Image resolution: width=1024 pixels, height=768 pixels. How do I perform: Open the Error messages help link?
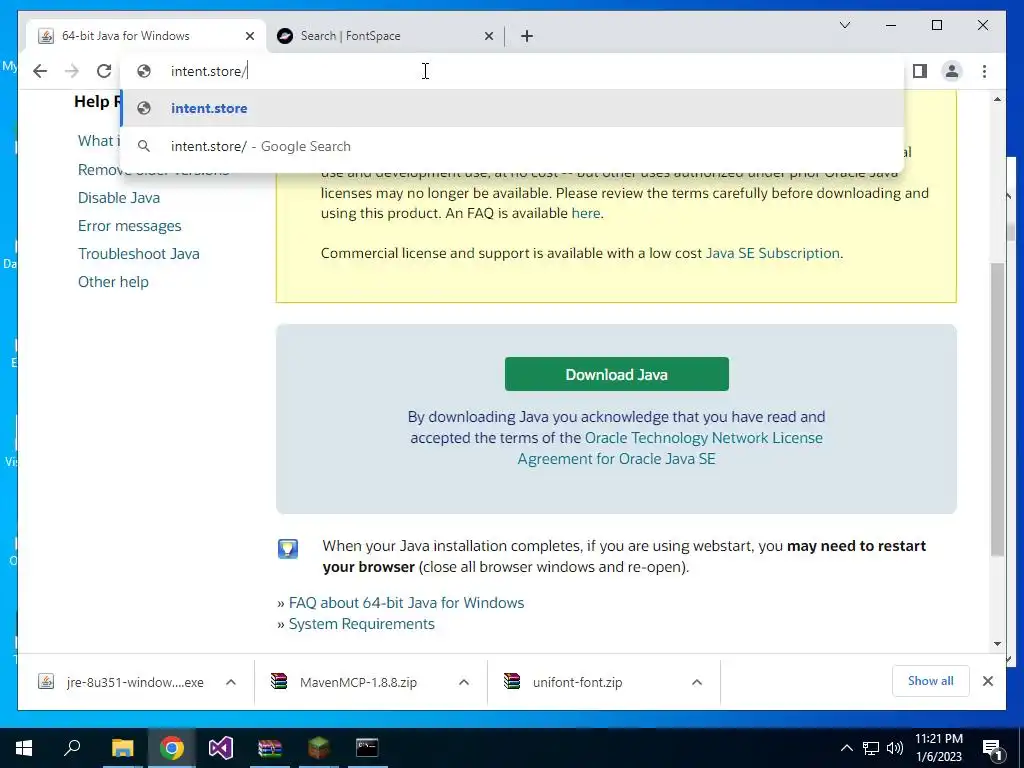pyautogui.click(x=129, y=226)
